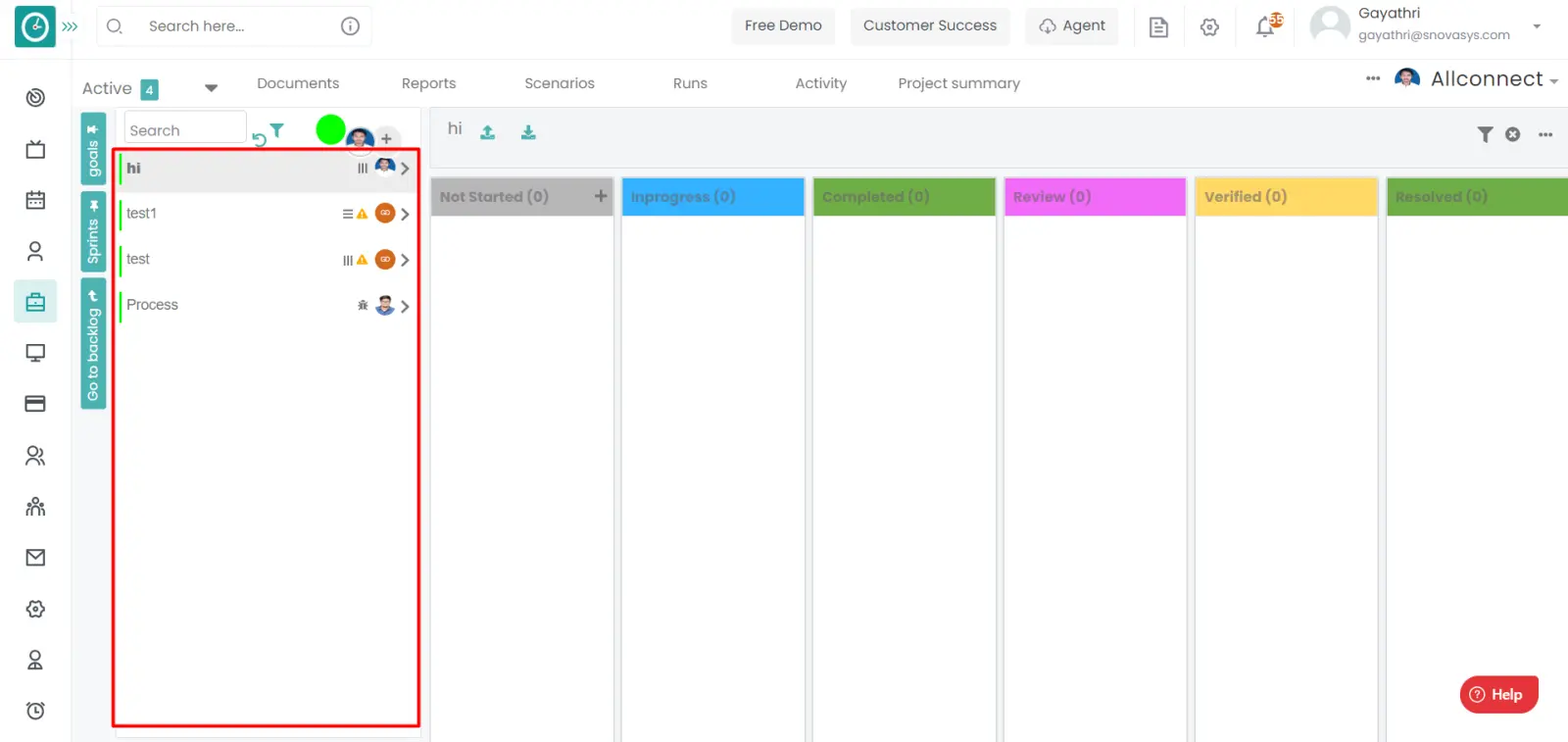The width and height of the screenshot is (1568, 742).
Task: Click the orange owner badge on test1
Action: click(385, 213)
